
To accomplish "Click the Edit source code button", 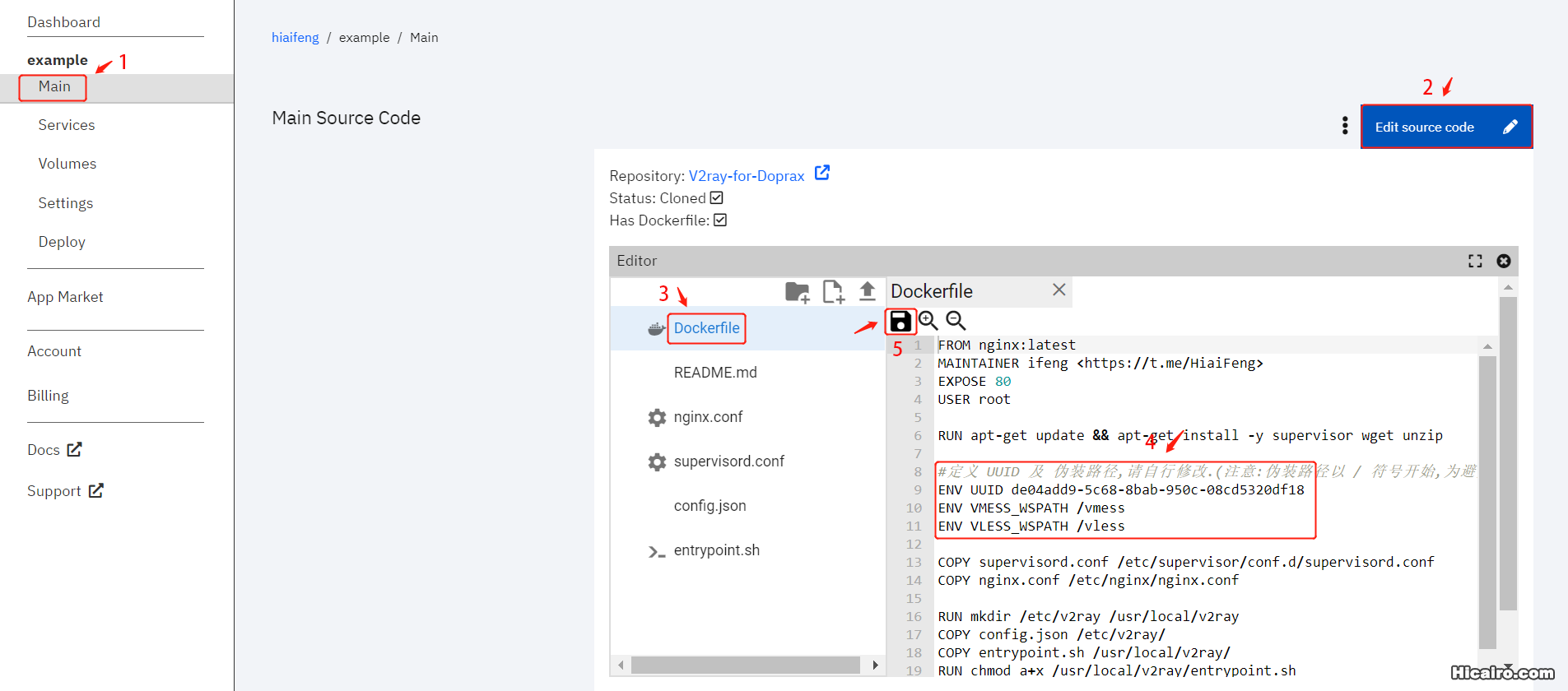I will point(1445,127).
